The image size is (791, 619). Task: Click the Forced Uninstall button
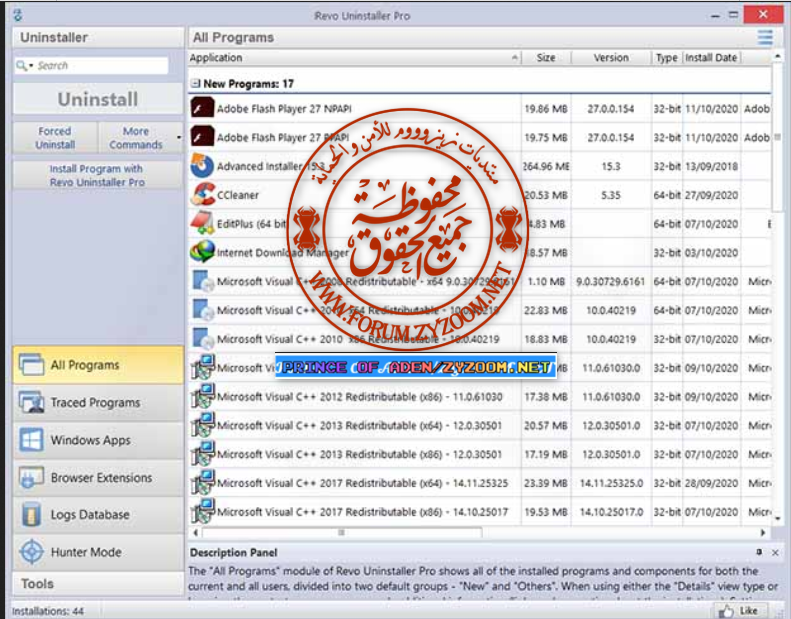point(55,138)
